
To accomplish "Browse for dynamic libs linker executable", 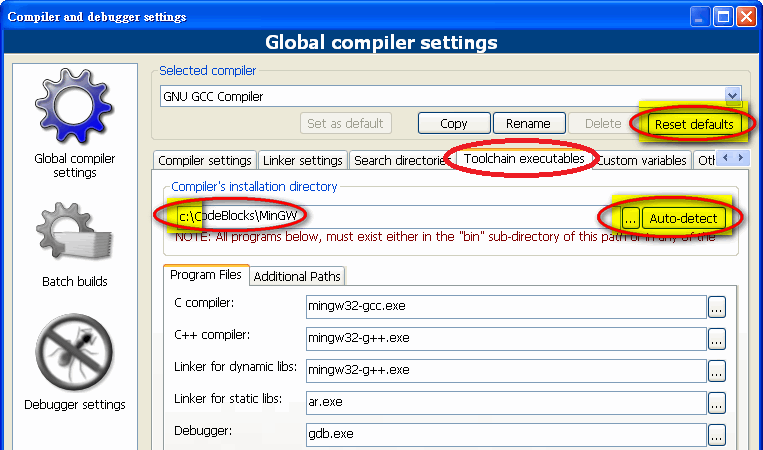I will point(716,370).
